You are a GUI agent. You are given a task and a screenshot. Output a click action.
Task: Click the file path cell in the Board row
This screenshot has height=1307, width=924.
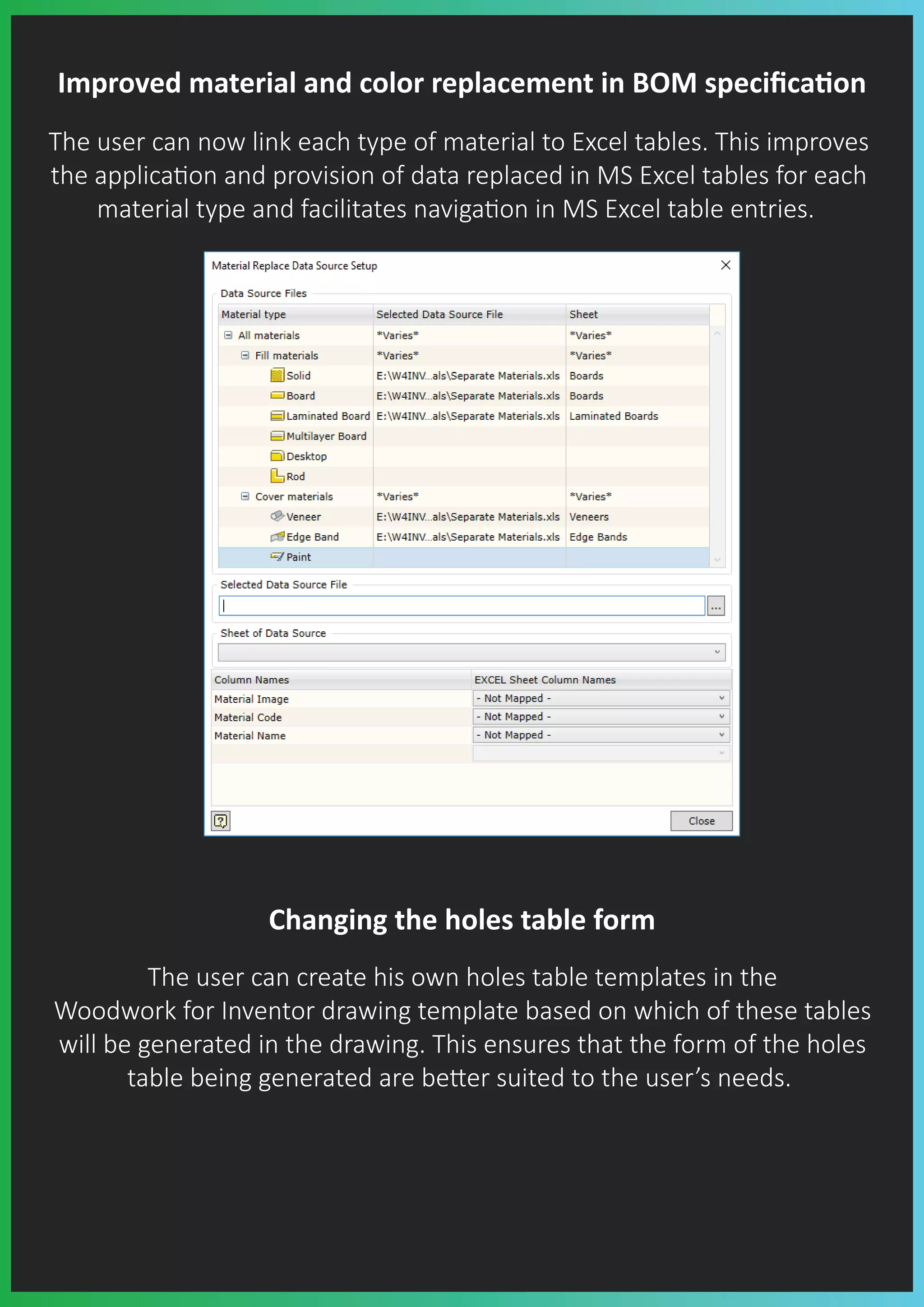pos(469,396)
